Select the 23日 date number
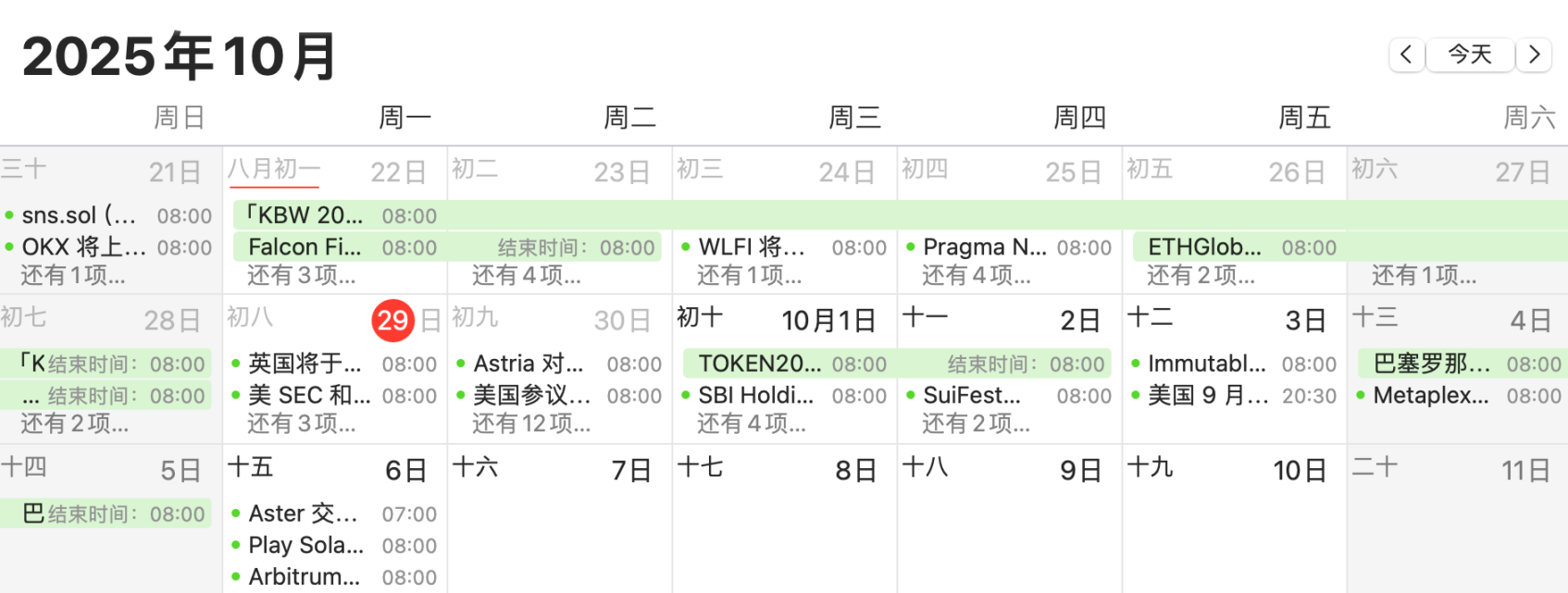This screenshot has width=1568, height=593. point(621,172)
